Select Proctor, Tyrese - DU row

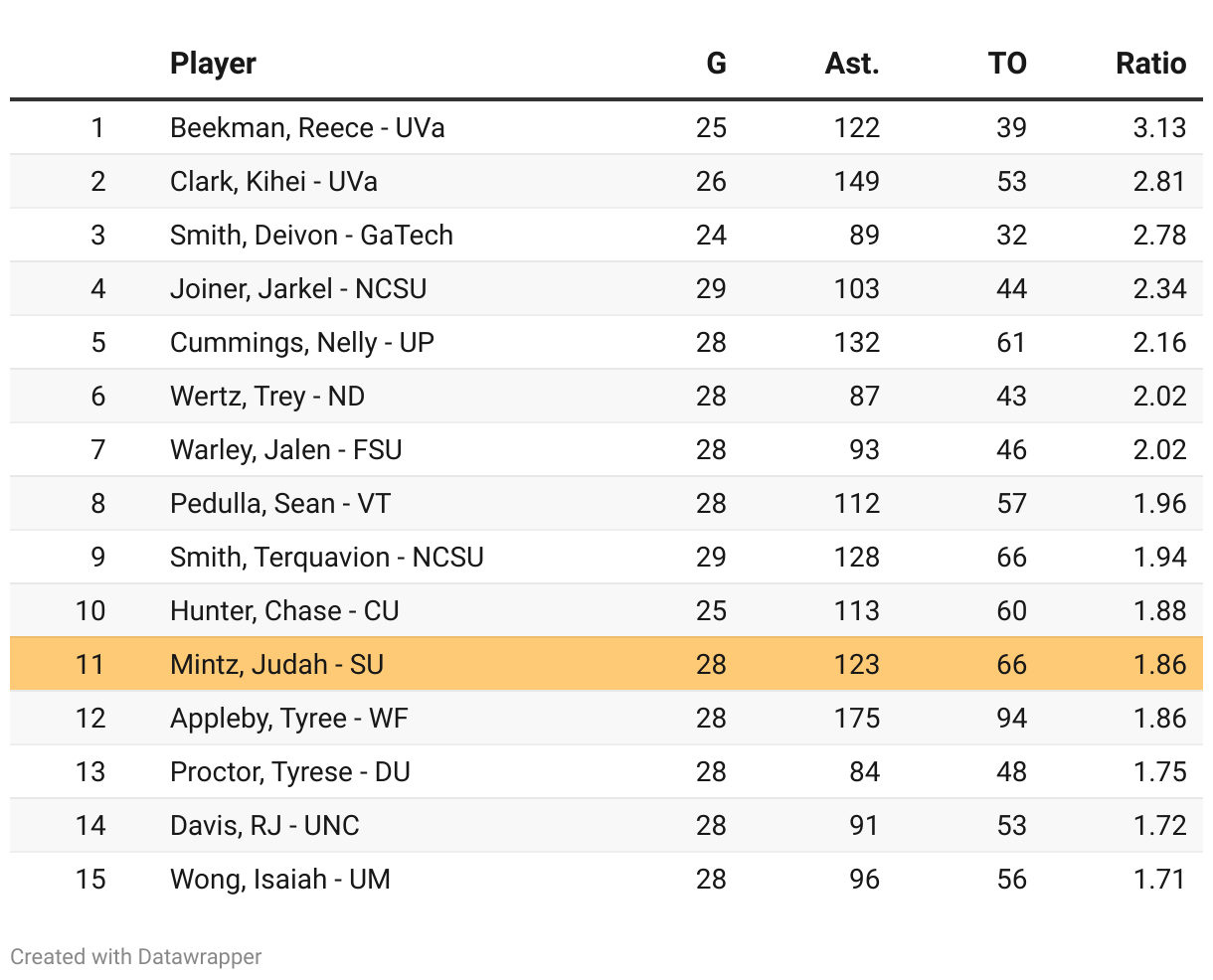(x=290, y=772)
